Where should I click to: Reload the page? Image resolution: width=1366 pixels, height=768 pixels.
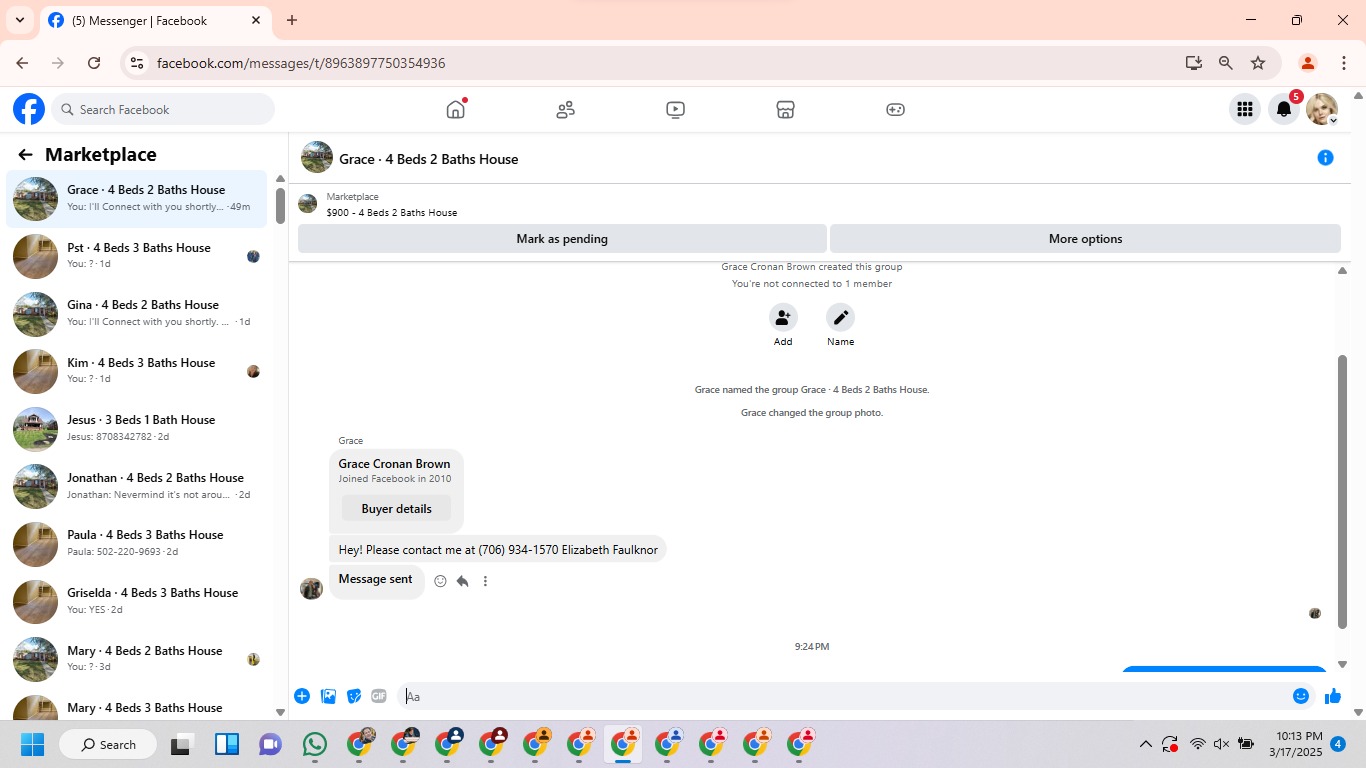[x=94, y=63]
